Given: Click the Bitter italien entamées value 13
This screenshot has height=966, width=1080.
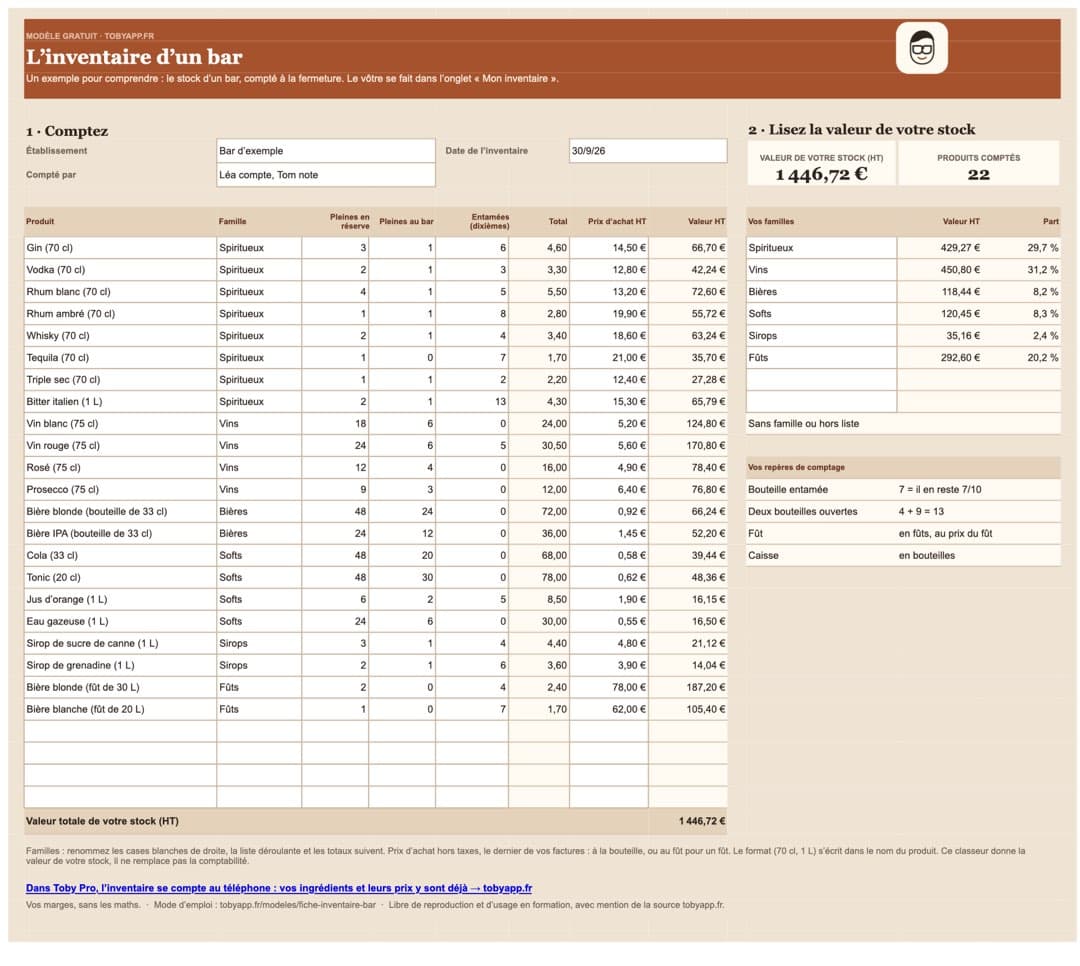Looking at the screenshot, I should coord(472,402).
